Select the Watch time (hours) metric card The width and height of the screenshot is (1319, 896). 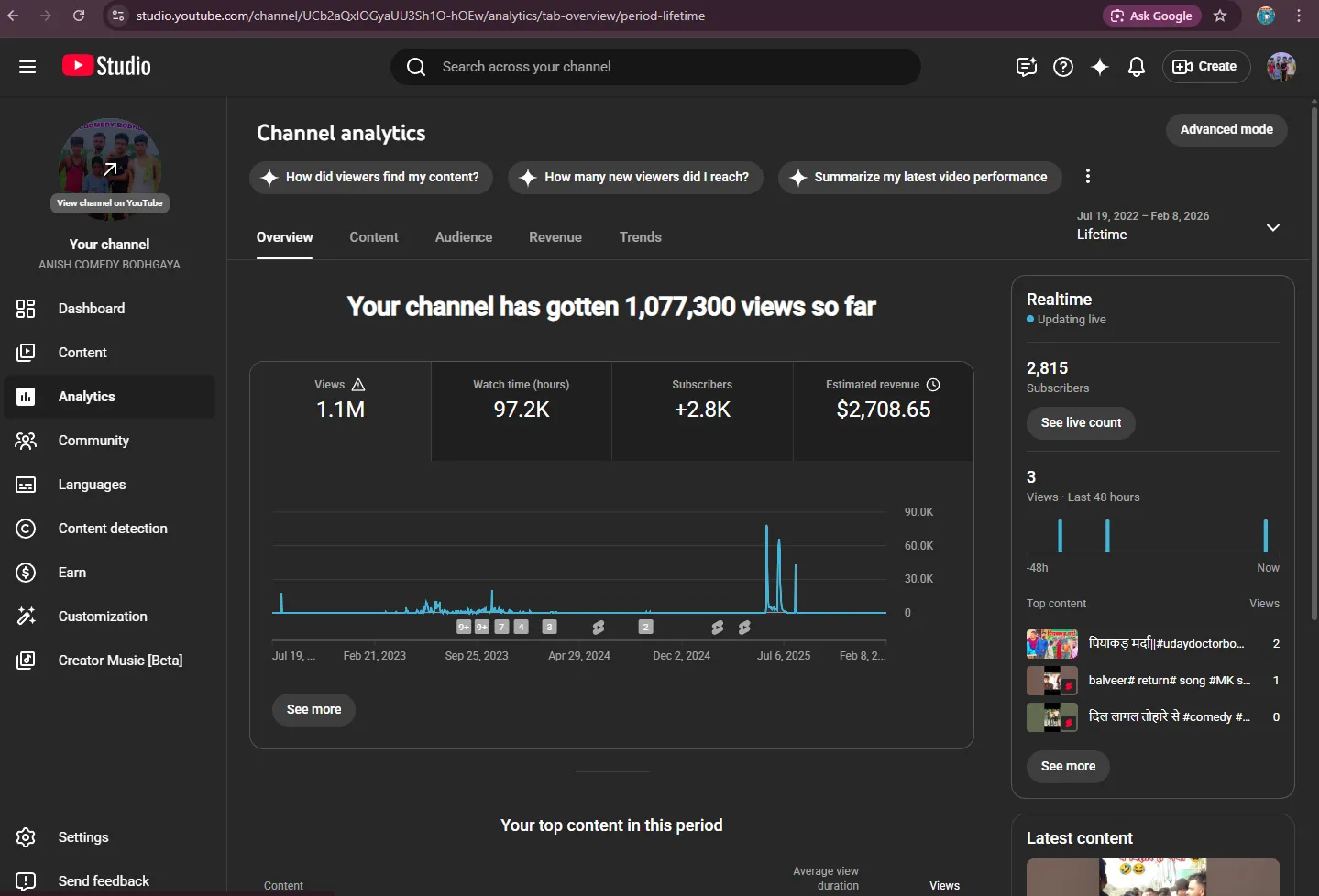522,411
